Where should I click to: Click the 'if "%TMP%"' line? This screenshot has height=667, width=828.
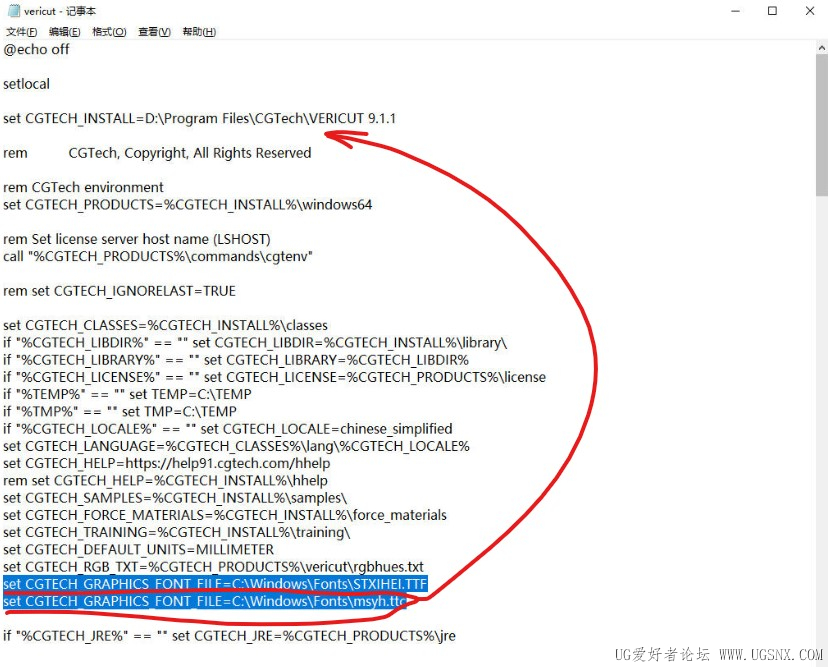coord(120,412)
